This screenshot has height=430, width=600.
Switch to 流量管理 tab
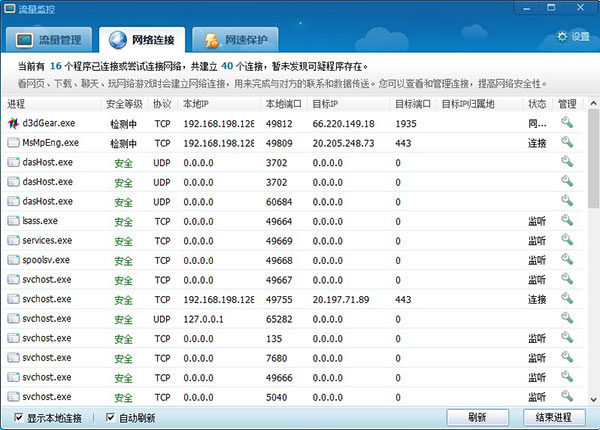pos(52,41)
